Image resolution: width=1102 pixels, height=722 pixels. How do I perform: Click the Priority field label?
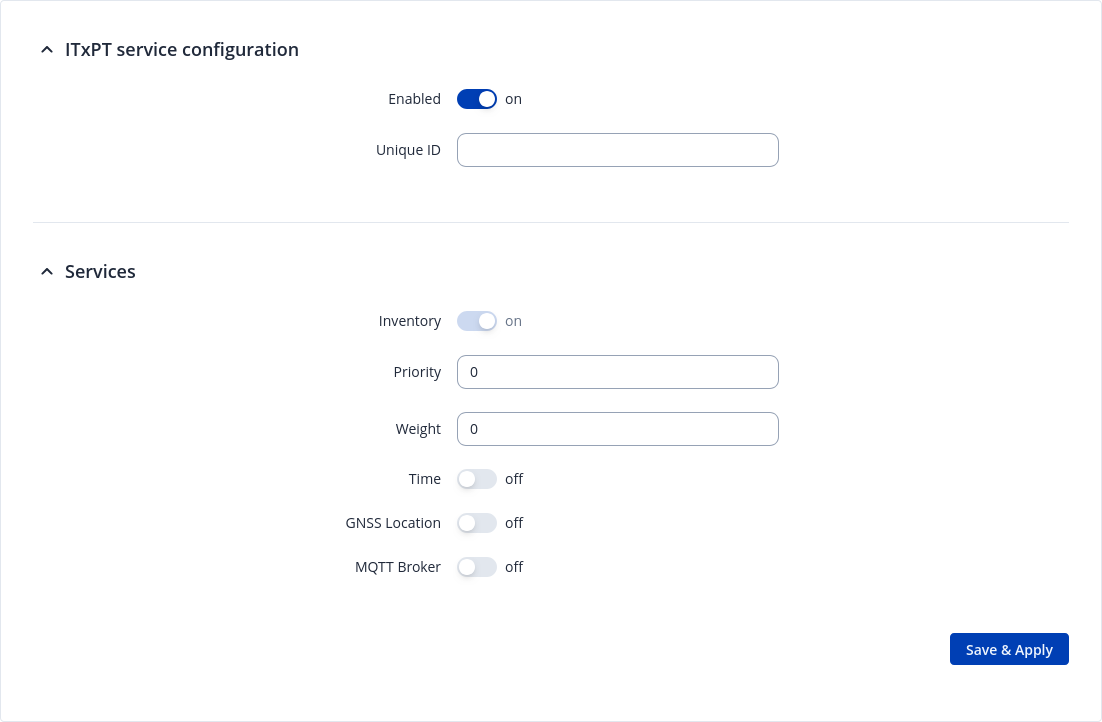click(x=417, y=372)
